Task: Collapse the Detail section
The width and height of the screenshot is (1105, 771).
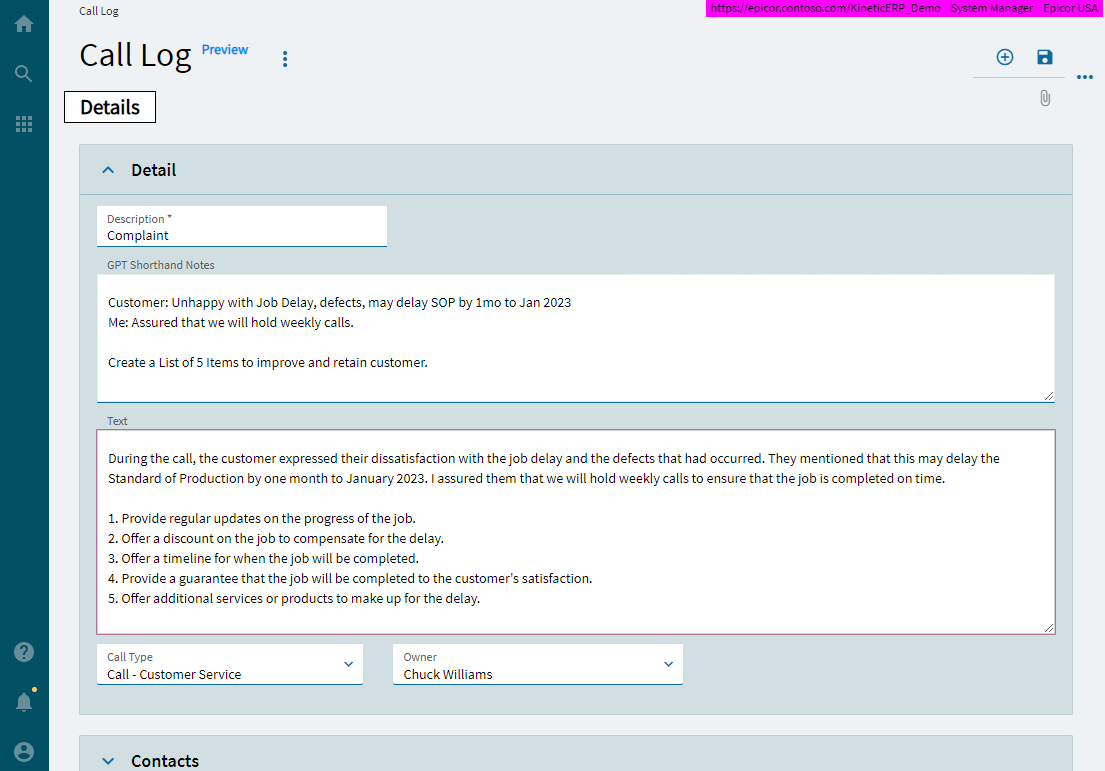Action: (x=108, y=169)
